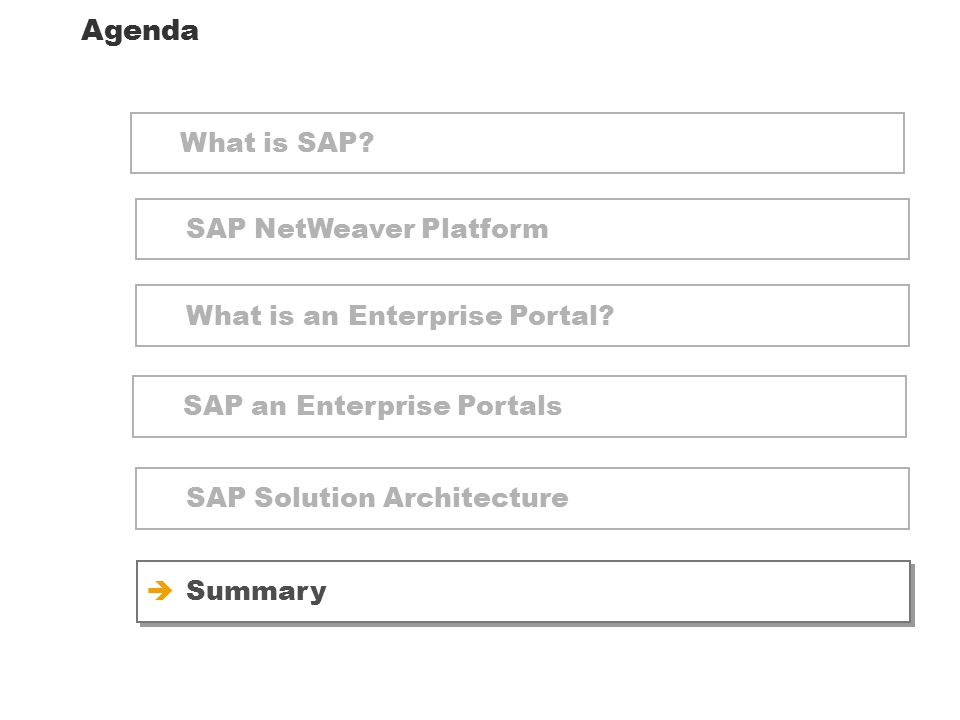Image resolution: width=960 pixels, height=720 pixels.
Task: Click the 'Summary' text label
Action: 256,591
